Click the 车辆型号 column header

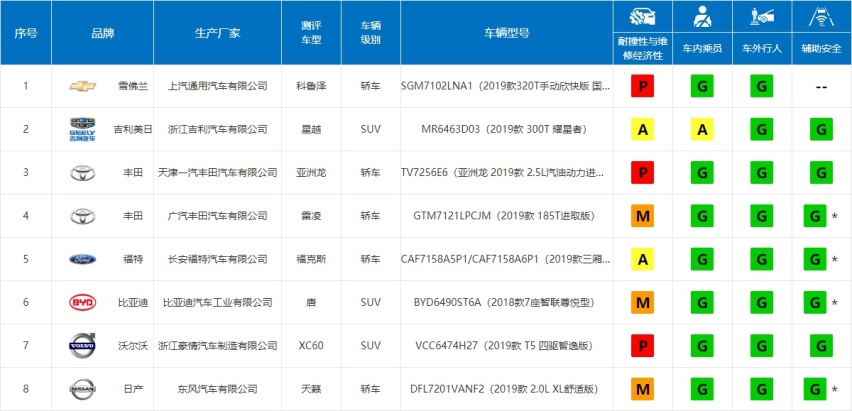coord(506,33)
